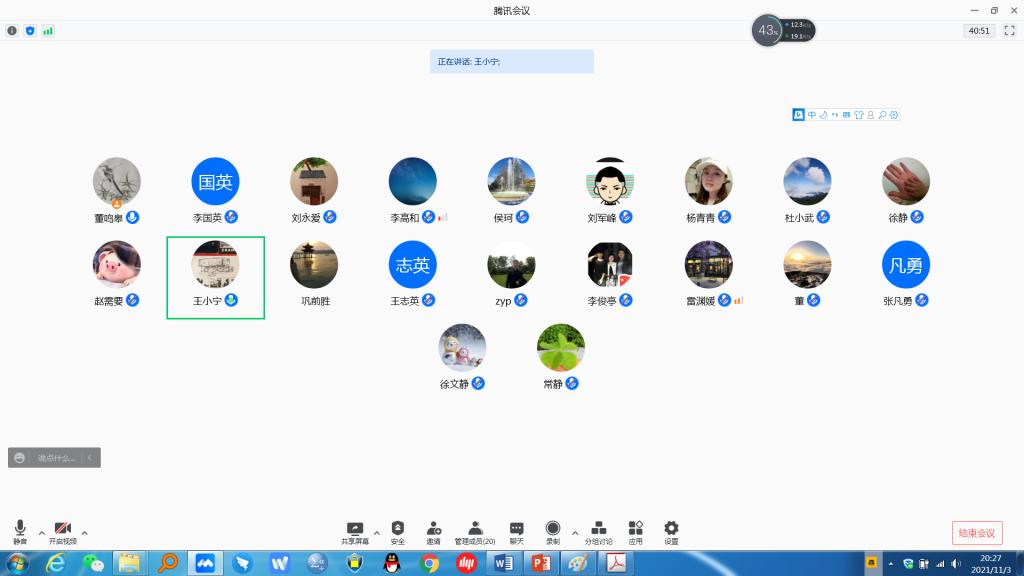Expand the audio options arrow beside mute
The width and height of the screenshot is (1024, 576).
tap(41, 532)
